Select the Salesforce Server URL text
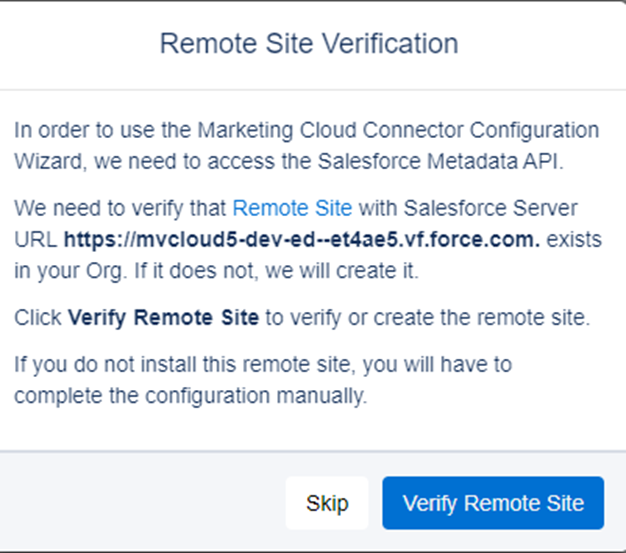This screenshot has height=553, width=626. [302, 240]
